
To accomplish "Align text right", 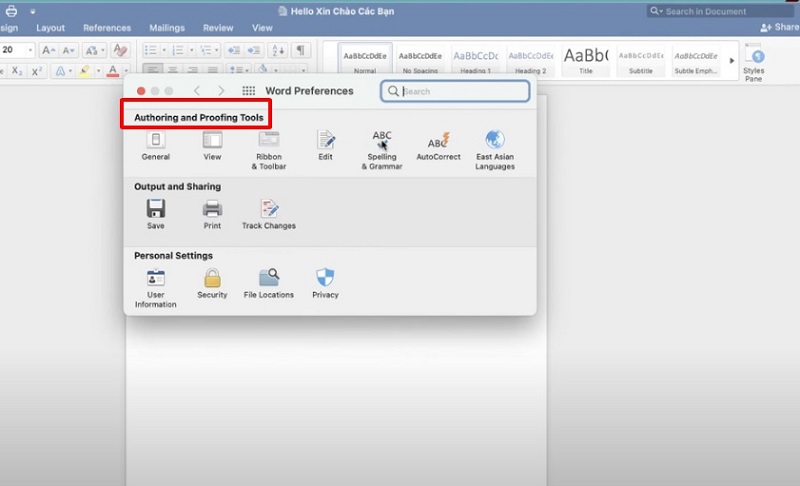I will 192,70.
